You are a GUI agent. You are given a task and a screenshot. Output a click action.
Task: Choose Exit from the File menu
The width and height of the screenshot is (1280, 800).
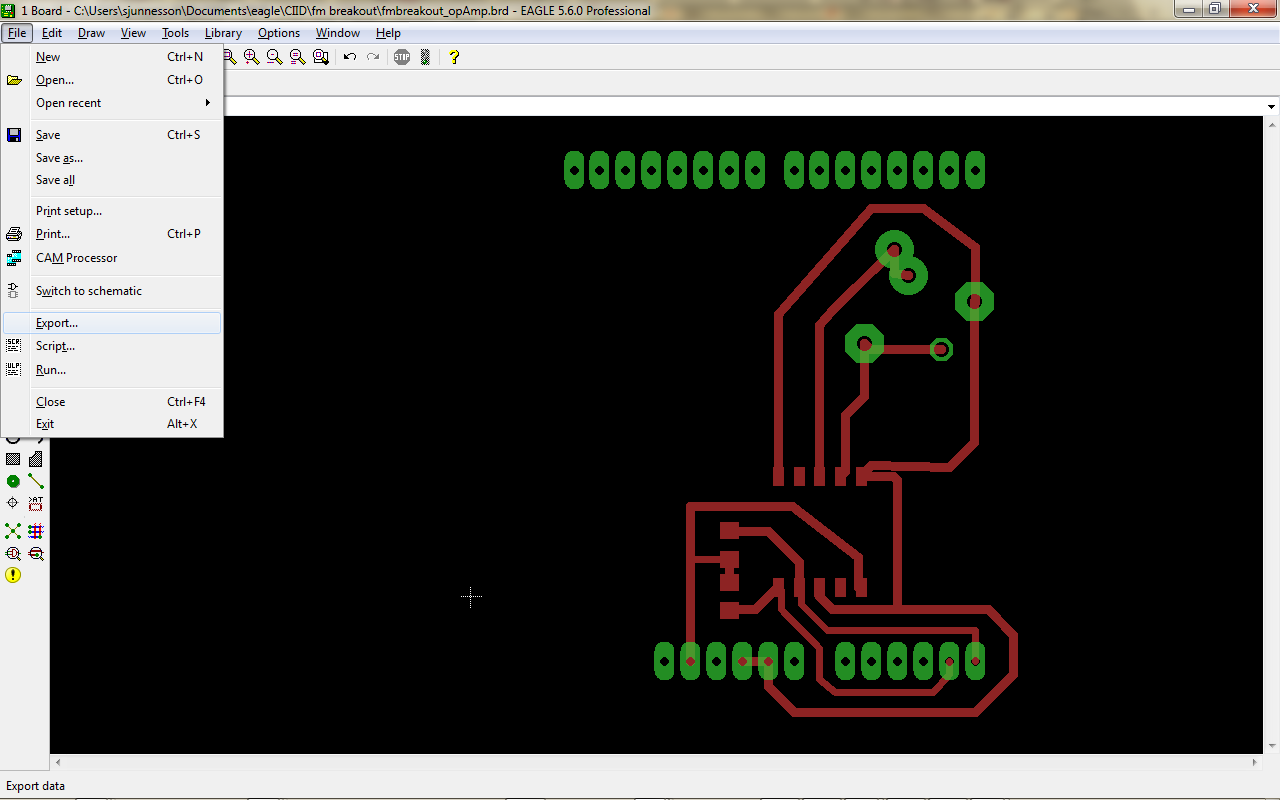[112, 424]
